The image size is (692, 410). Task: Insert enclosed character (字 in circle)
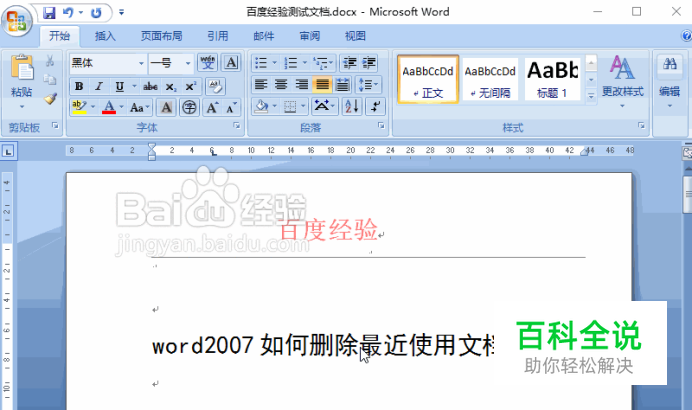[x=189, y=108]
